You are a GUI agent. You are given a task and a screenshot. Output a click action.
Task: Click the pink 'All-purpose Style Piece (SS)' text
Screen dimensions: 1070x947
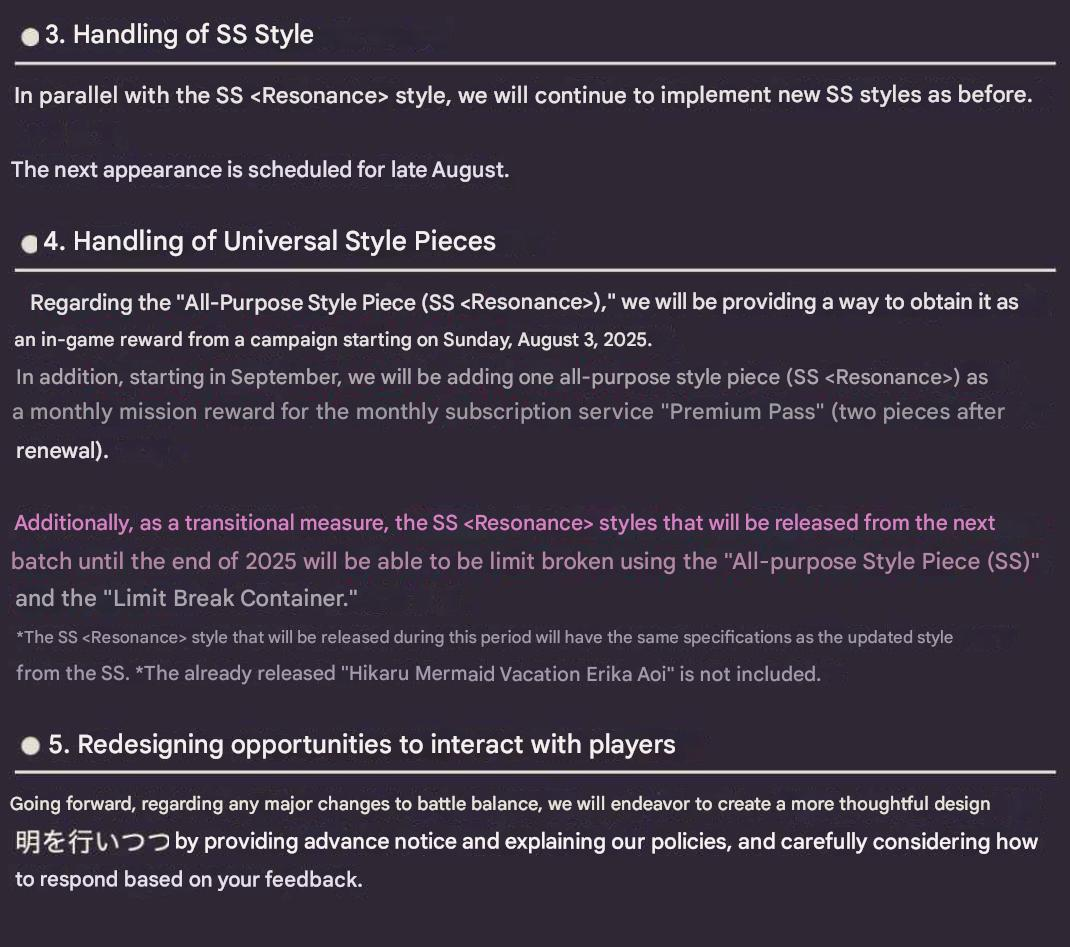880,561
